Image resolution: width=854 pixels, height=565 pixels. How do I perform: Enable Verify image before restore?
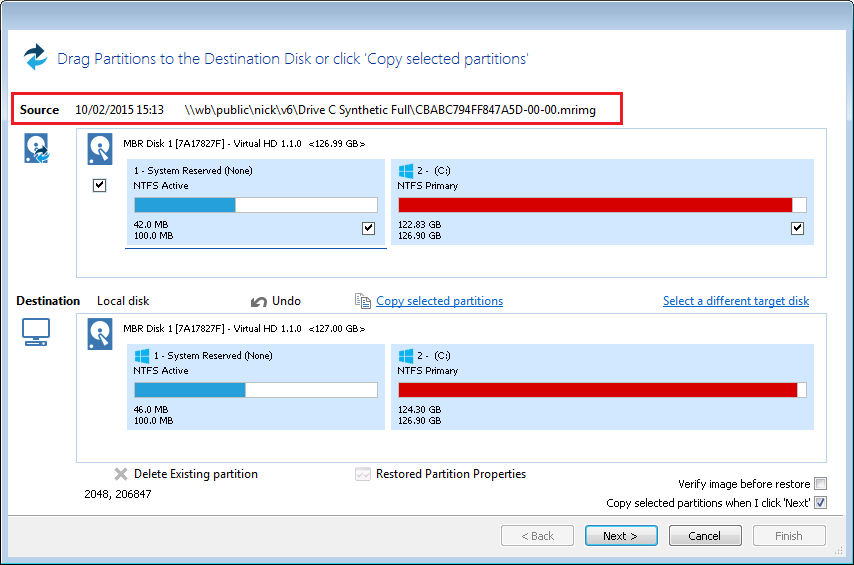tap(820, 484)
